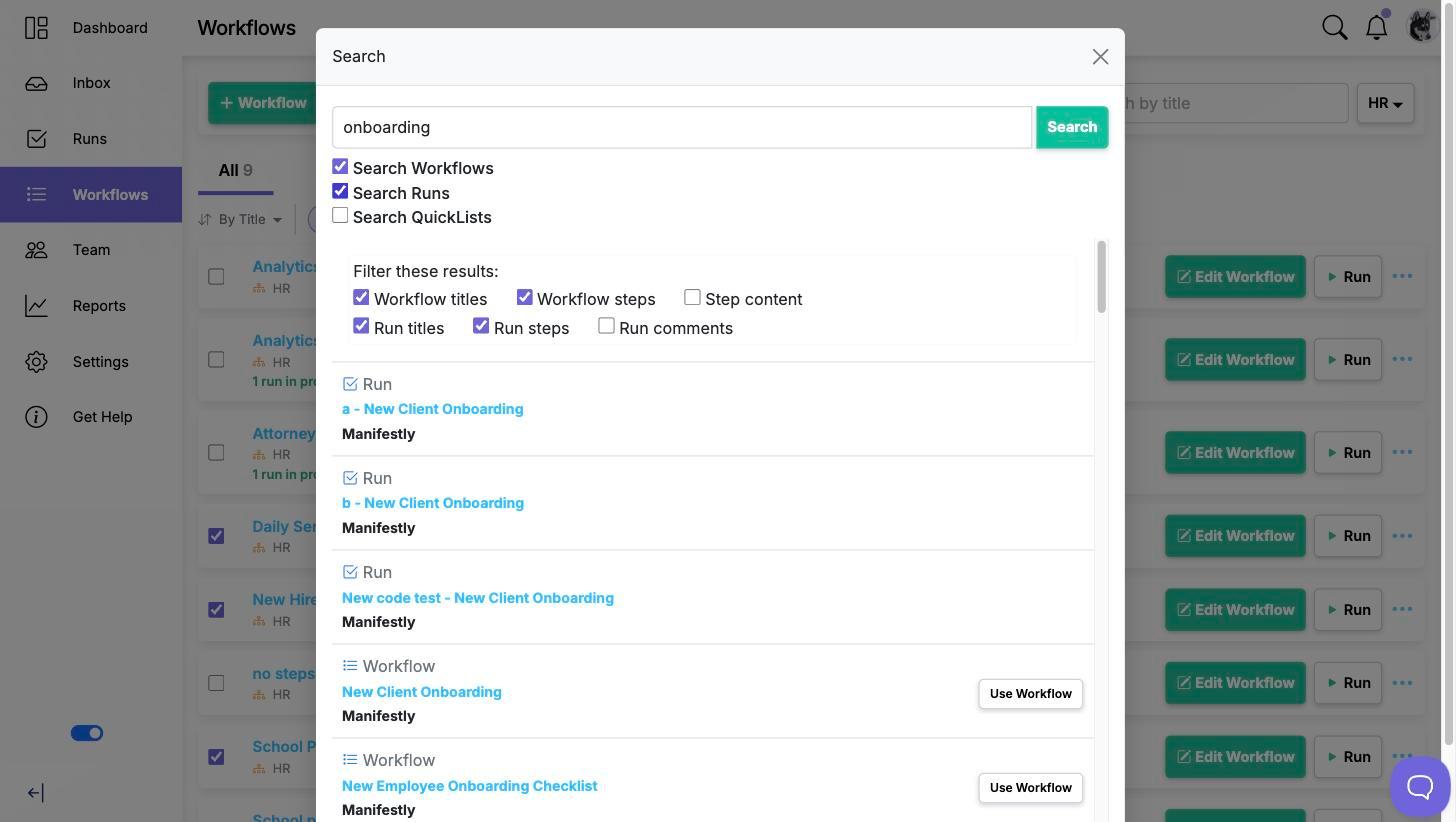Open the global search magnifier icon
Screen dimensions: 1456x822
click(x=1335, y=27)
